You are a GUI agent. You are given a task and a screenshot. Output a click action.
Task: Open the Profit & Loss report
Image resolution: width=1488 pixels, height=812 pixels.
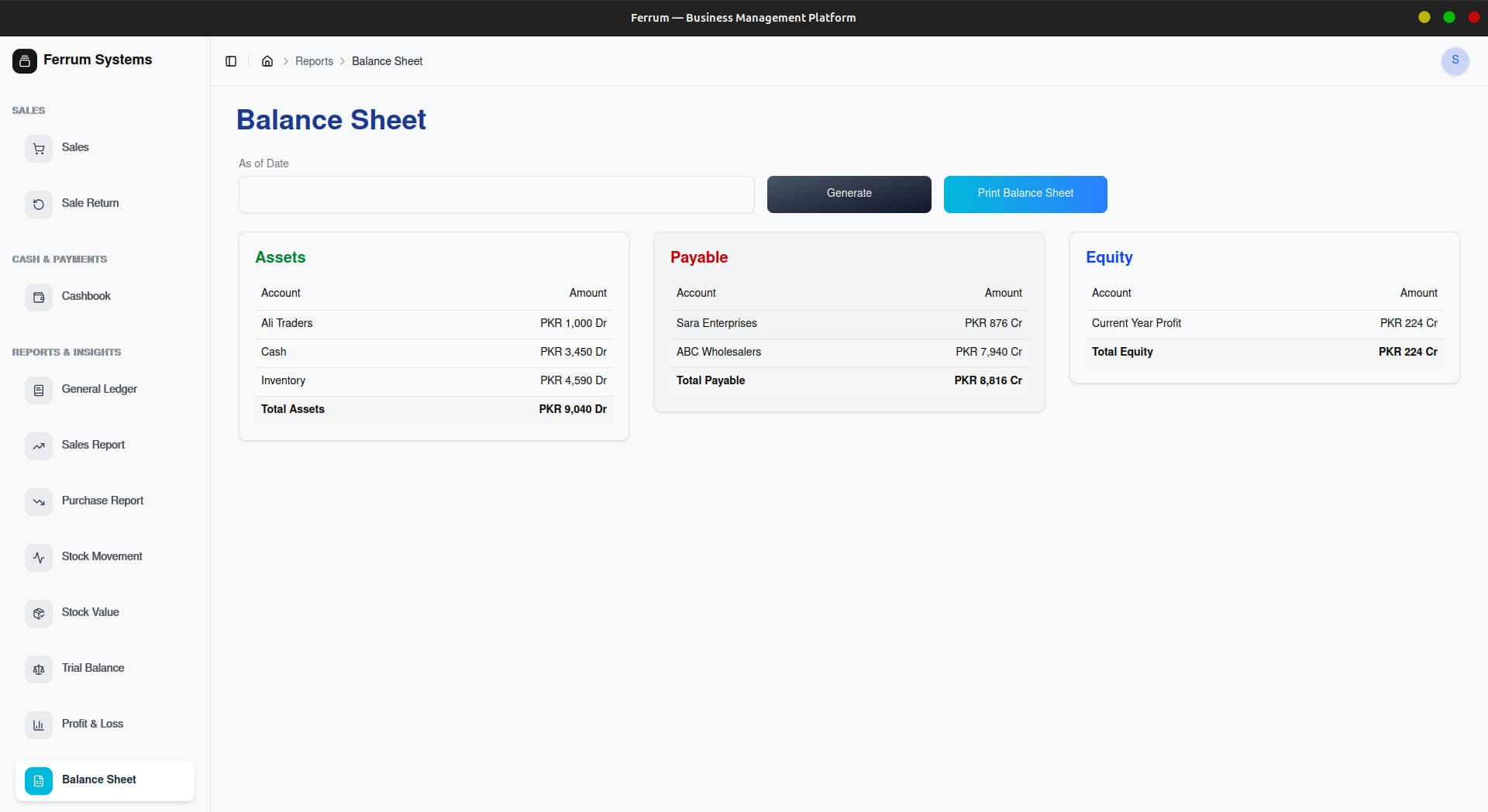[x=105, y=724]
